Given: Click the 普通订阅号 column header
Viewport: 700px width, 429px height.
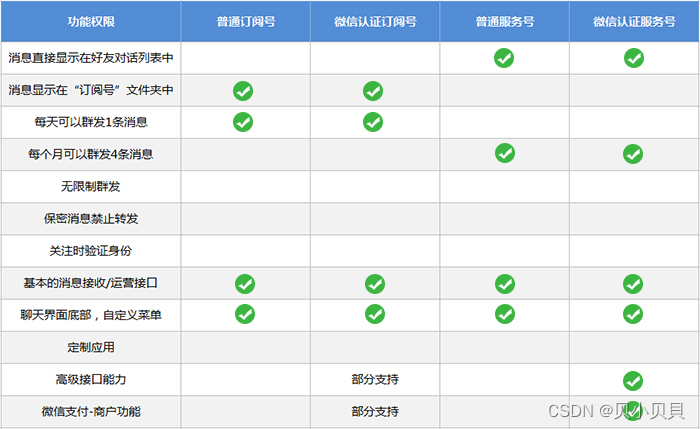Looking at the screenshot, I should tap(246, 21).
